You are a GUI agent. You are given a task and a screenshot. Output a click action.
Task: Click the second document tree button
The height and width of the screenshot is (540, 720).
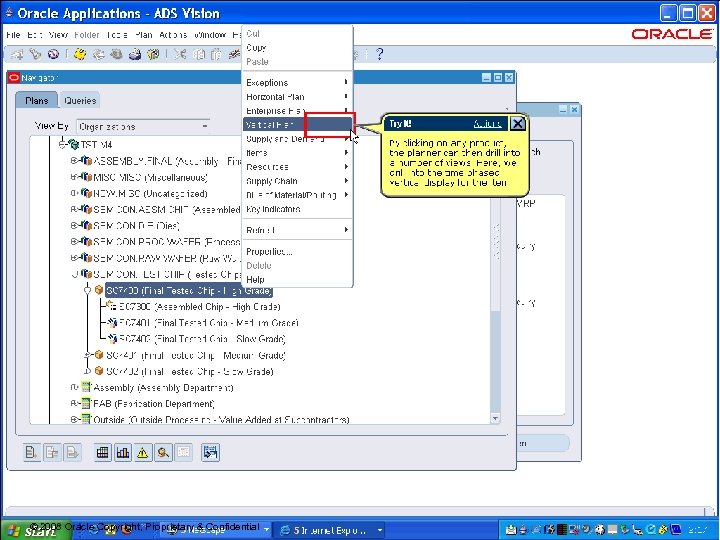coord(52,453)
